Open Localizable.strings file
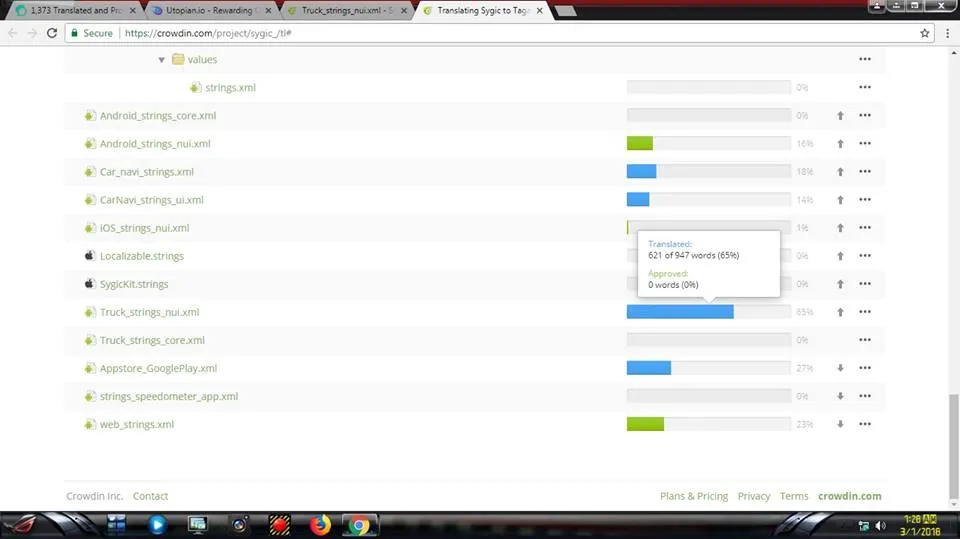This screenshot has height=539, width=960. [142, 256]
